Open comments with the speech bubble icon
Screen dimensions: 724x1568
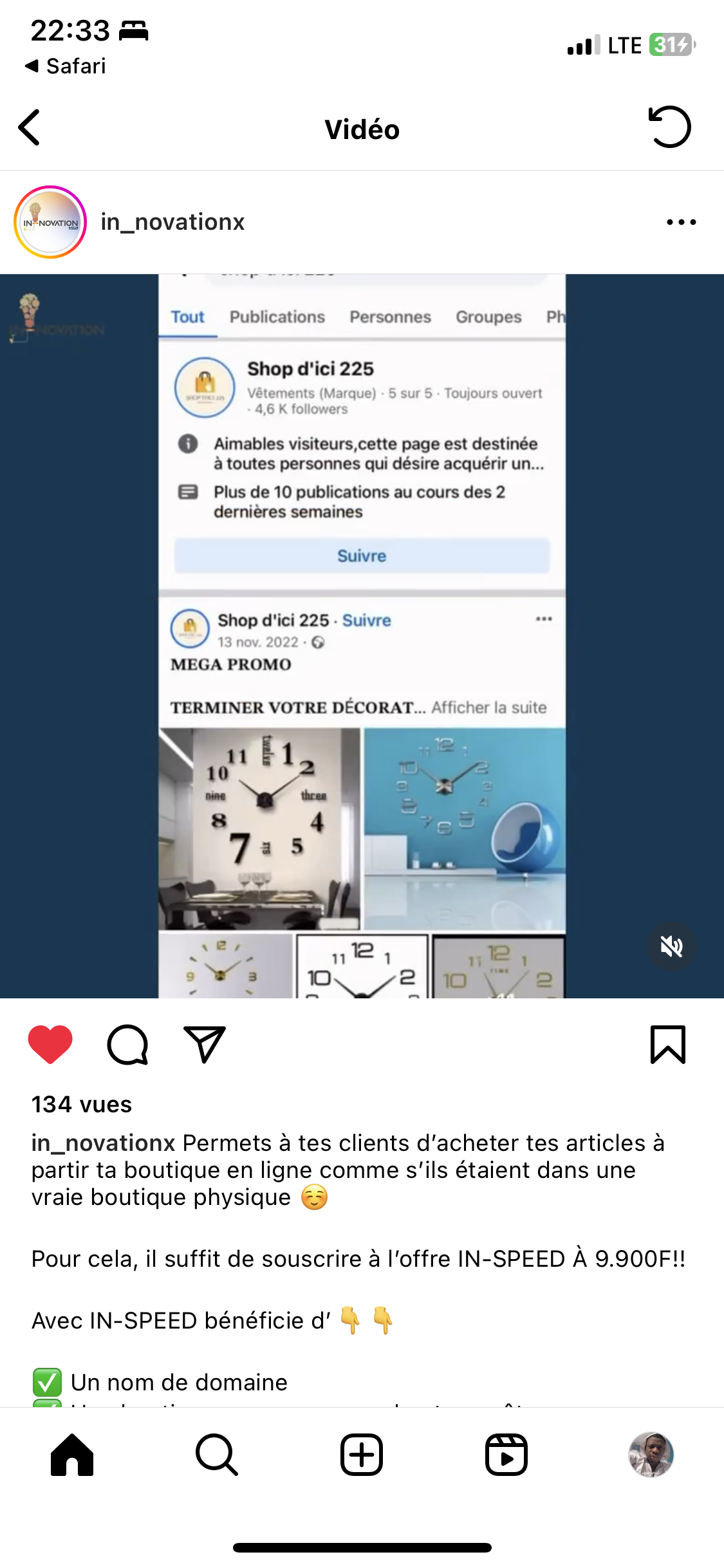coord(127,1044)
